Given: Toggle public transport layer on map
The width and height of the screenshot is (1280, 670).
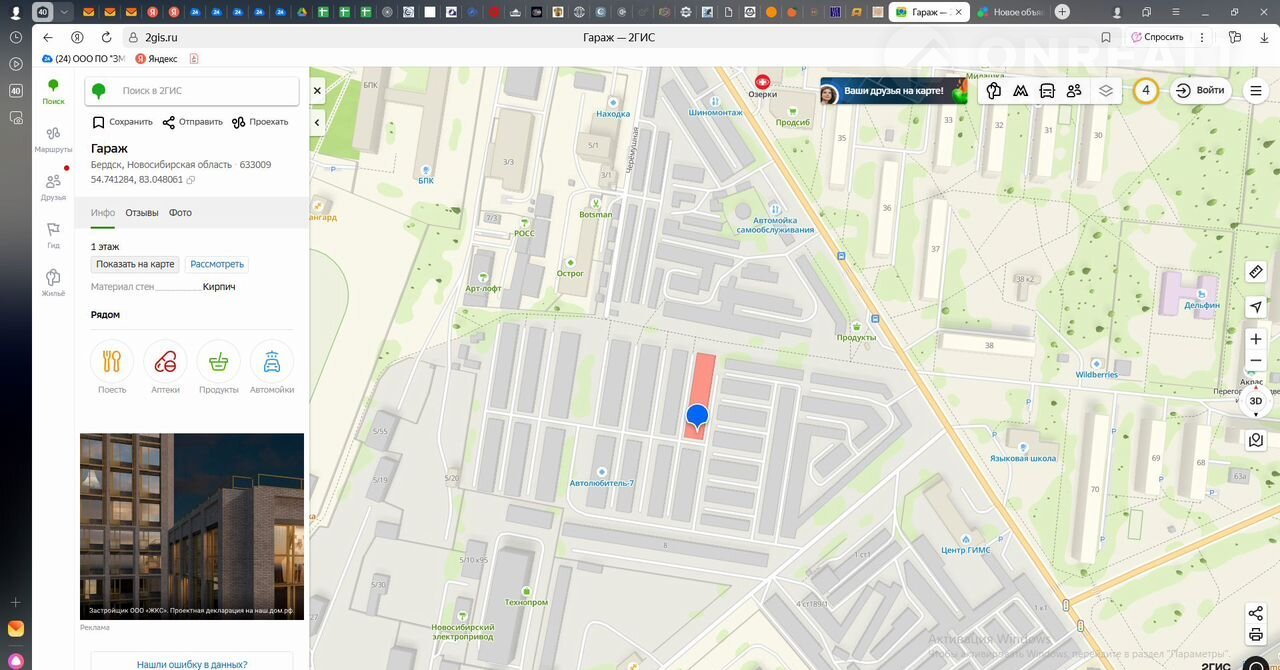Looking at the screenshot, I should [x=1047, y=90].
